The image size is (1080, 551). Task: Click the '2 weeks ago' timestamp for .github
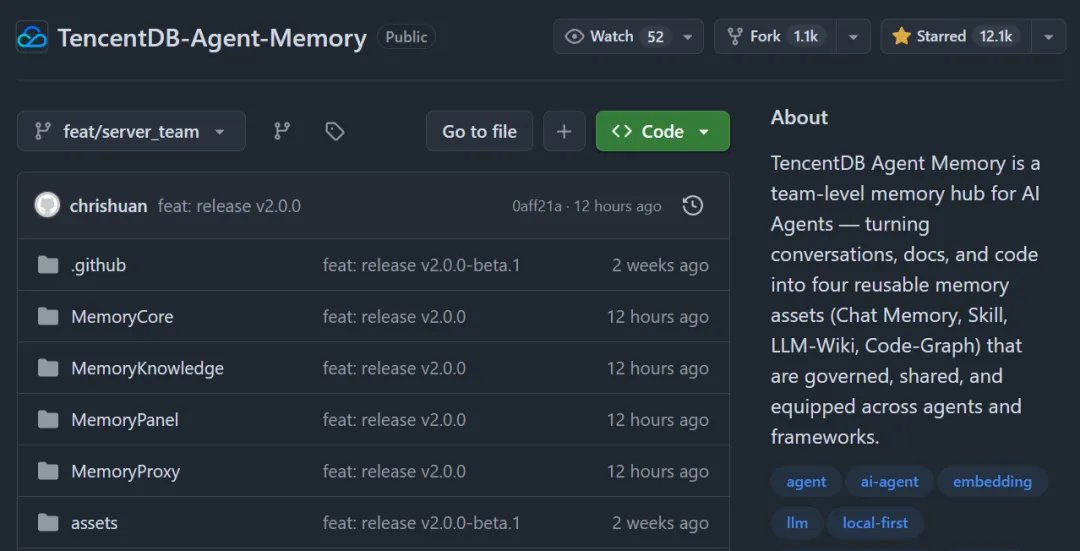[x=660, y=265]
